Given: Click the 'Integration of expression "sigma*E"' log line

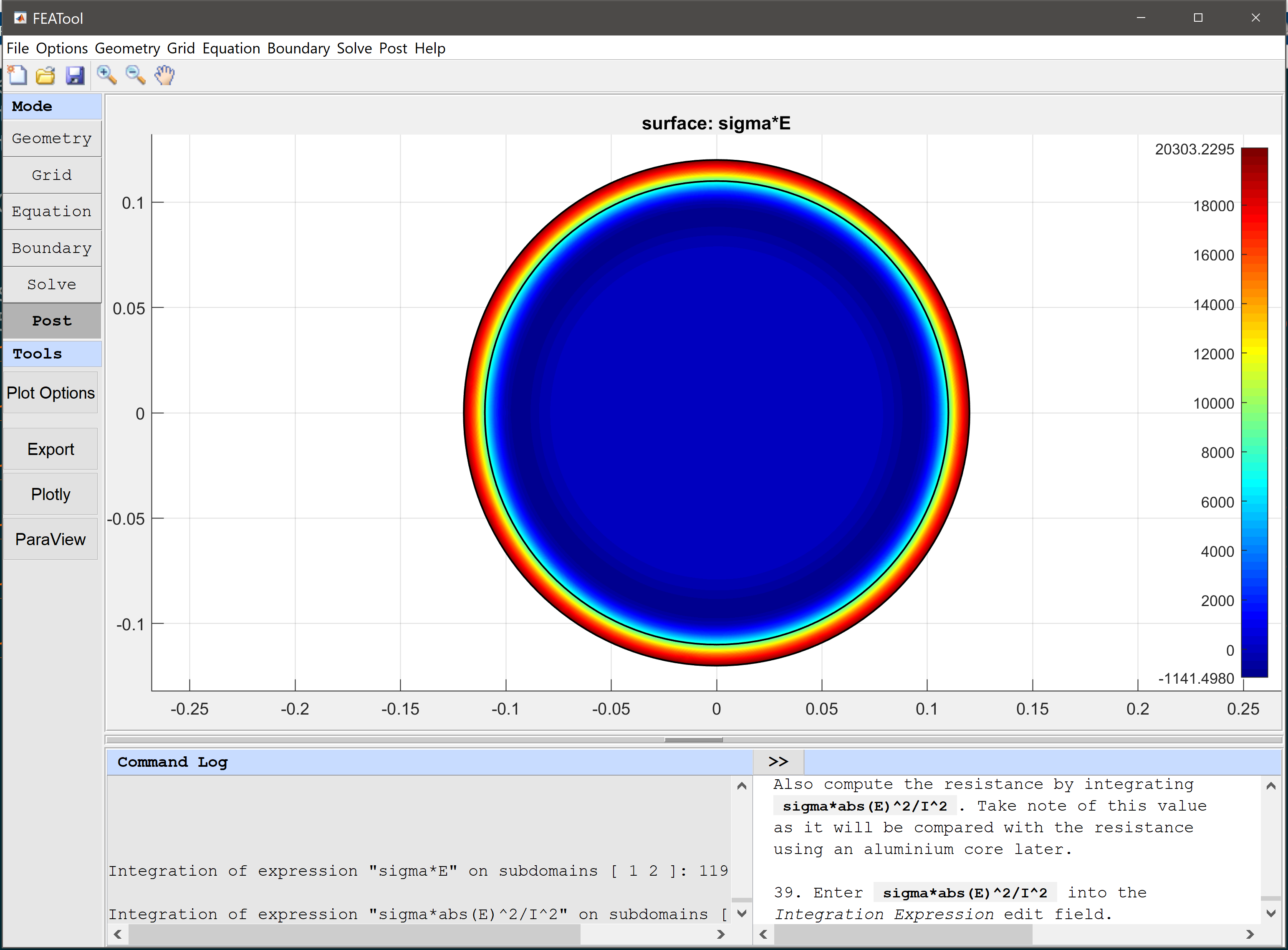Looking at the screenshot, I should click(419, 871).
